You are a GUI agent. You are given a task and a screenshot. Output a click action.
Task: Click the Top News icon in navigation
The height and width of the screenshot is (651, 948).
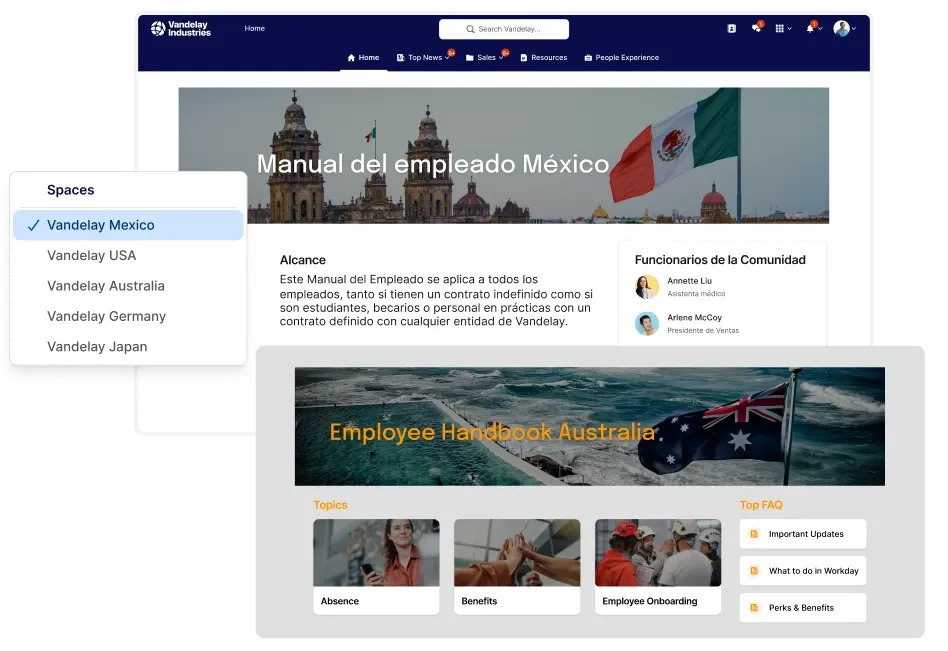(400, 58)
